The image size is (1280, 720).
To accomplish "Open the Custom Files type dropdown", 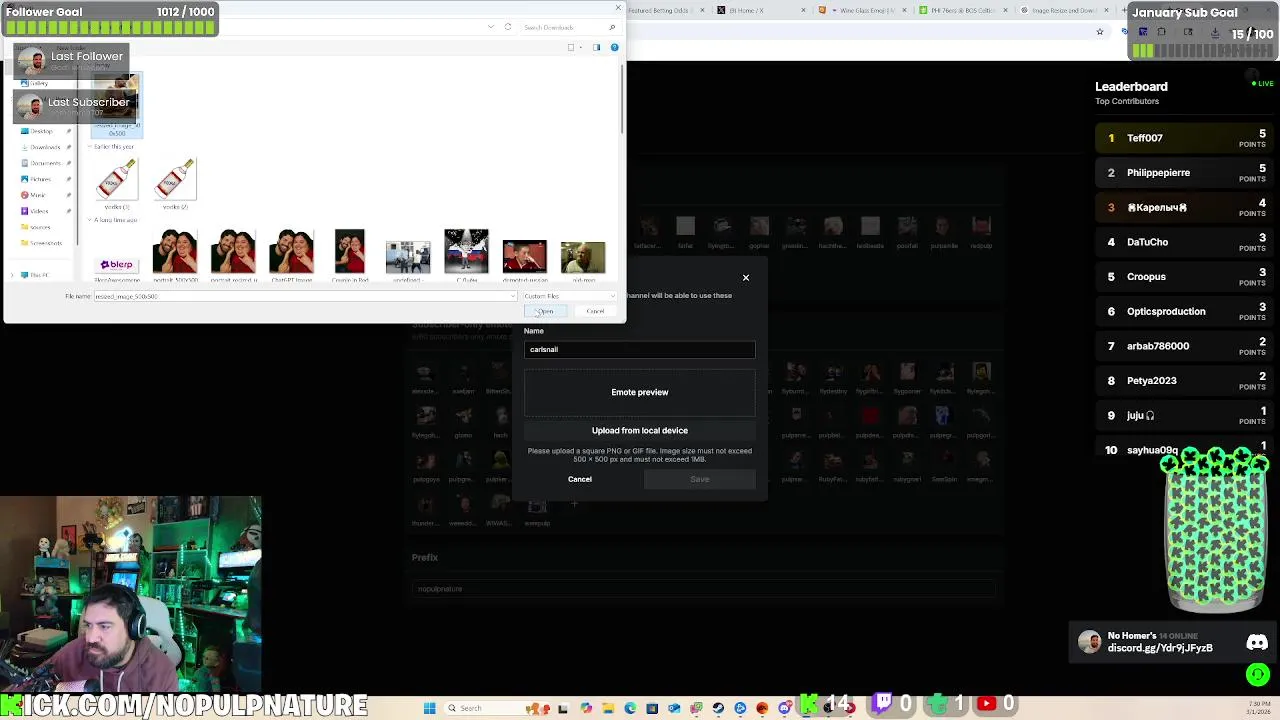I will (570, 296).
